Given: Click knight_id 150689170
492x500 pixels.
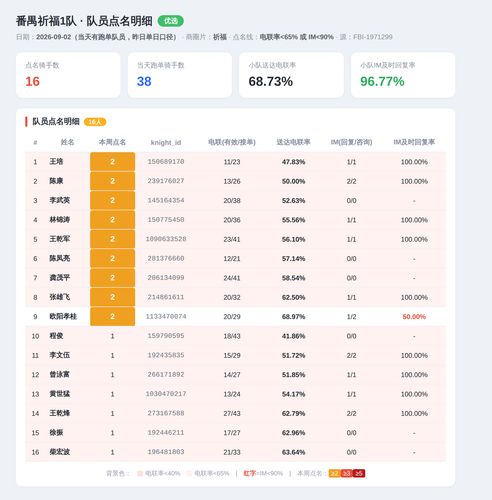Looking at the screenshot, I should pos(166,162).
